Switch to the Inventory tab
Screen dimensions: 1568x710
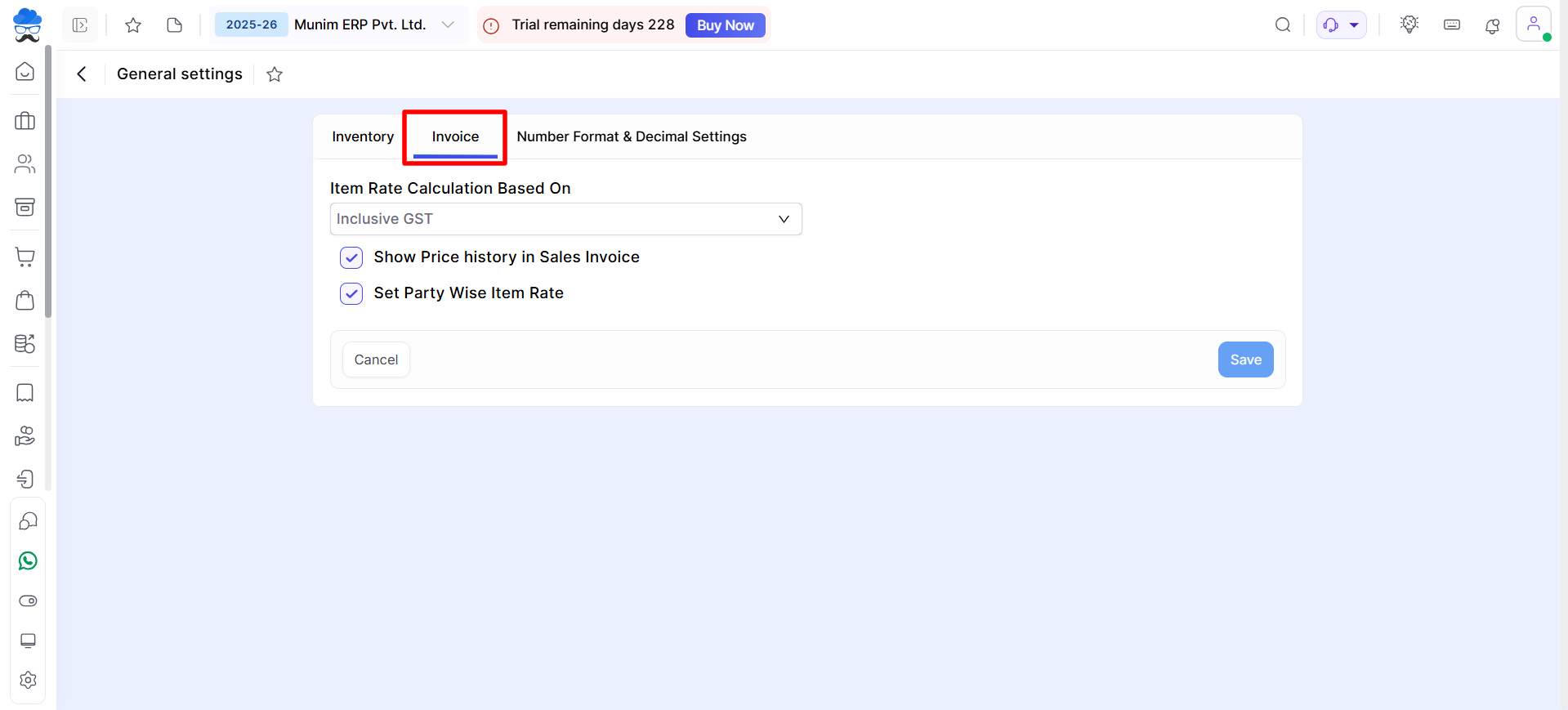(x=363, y=136)
